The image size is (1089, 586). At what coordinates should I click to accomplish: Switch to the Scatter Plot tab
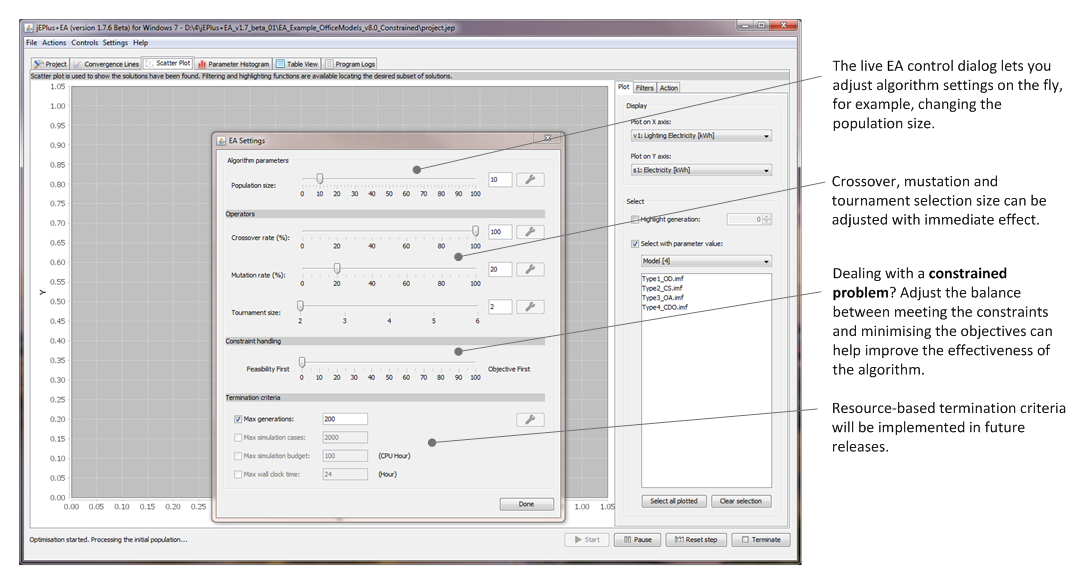pos(168,63)
